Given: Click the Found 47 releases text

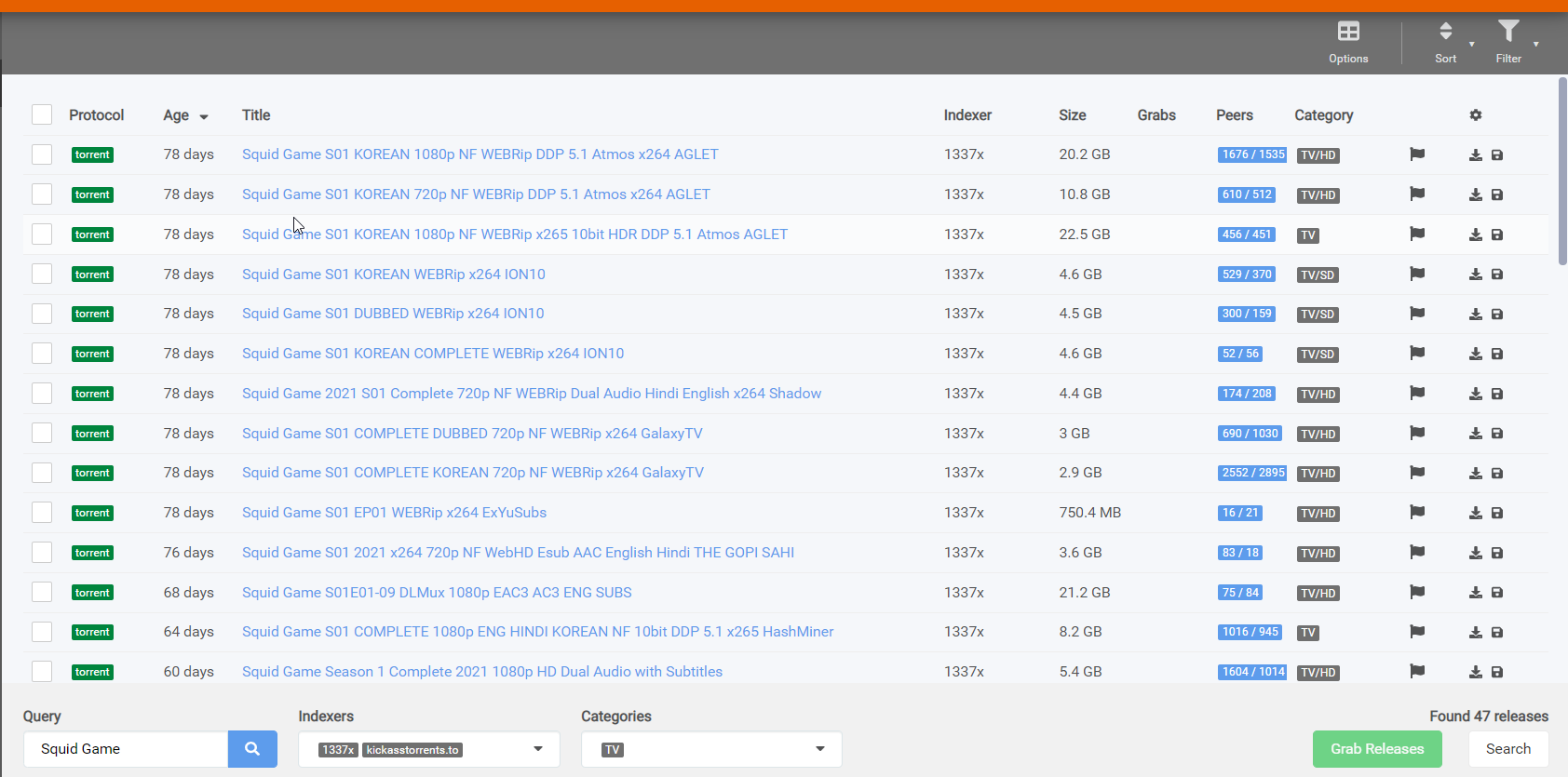Looking at the screenshot, I should (1489, 717).
